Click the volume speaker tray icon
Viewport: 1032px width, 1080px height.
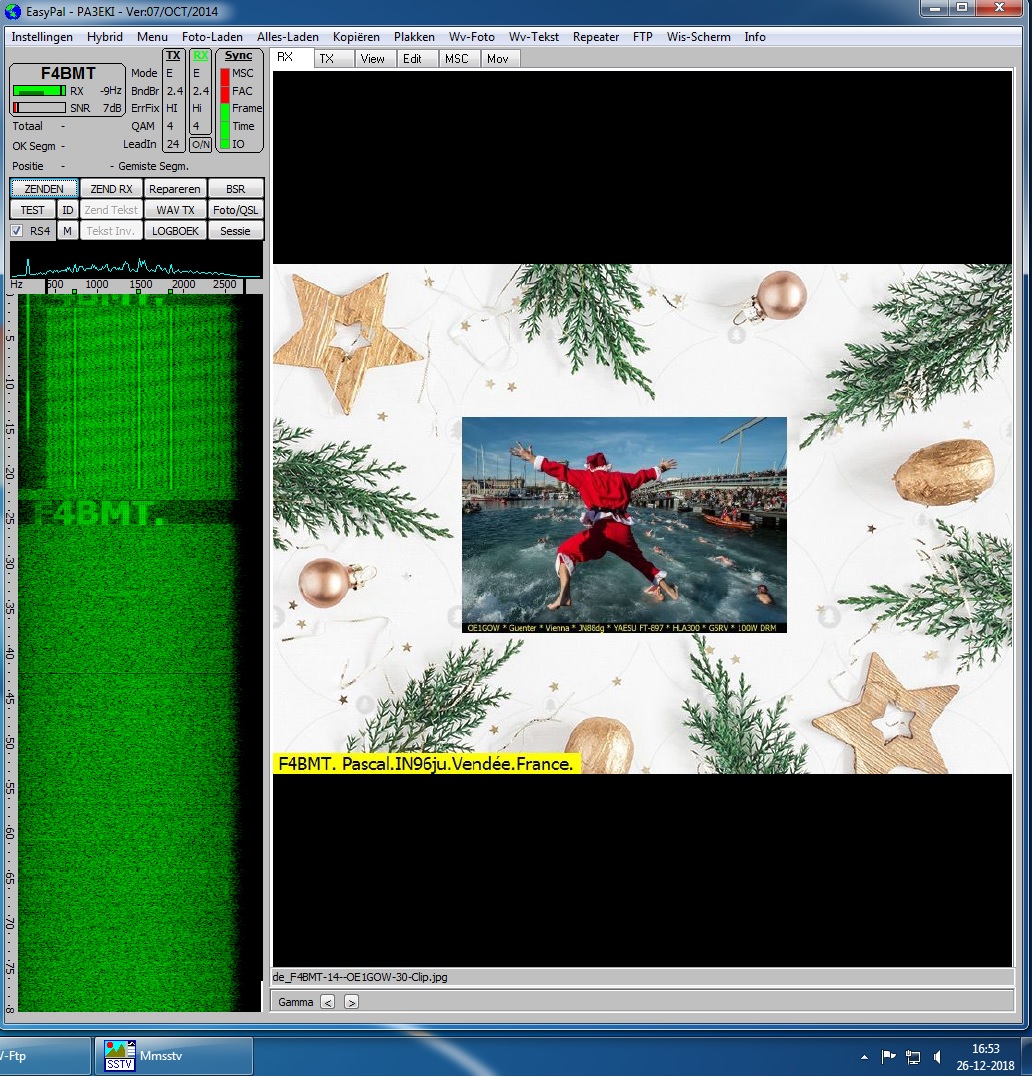tap(937, 1057)
